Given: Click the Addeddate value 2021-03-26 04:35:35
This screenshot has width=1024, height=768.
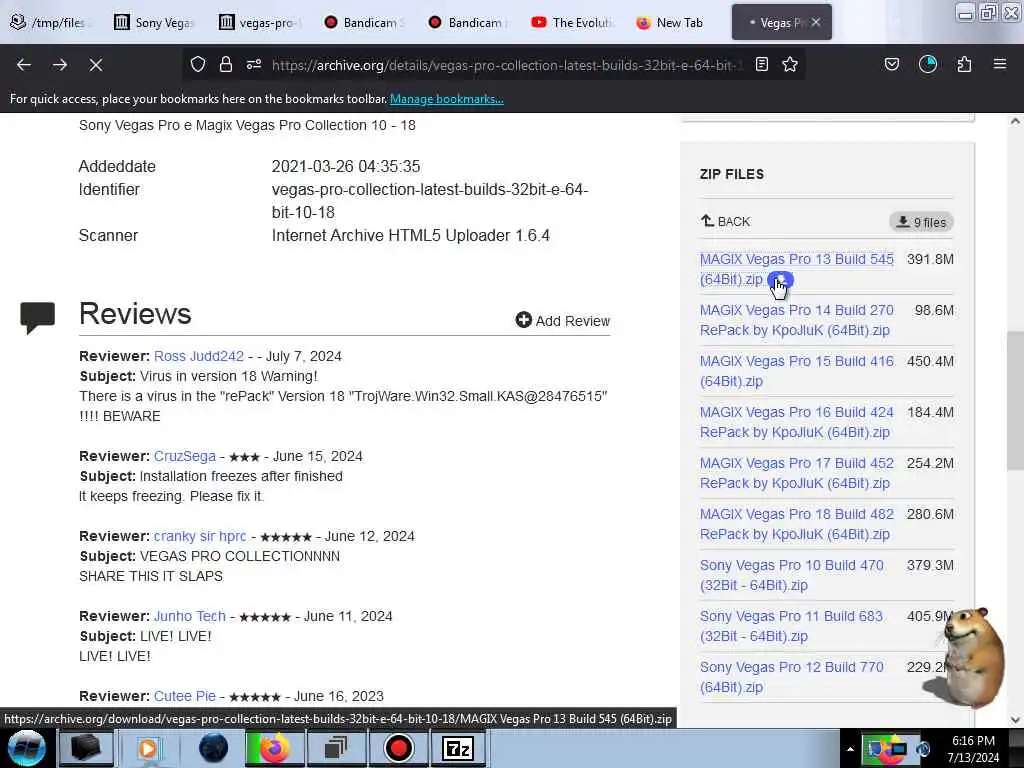Looking at the screenshot, I should pyautogui.click(x=345, y=167).
